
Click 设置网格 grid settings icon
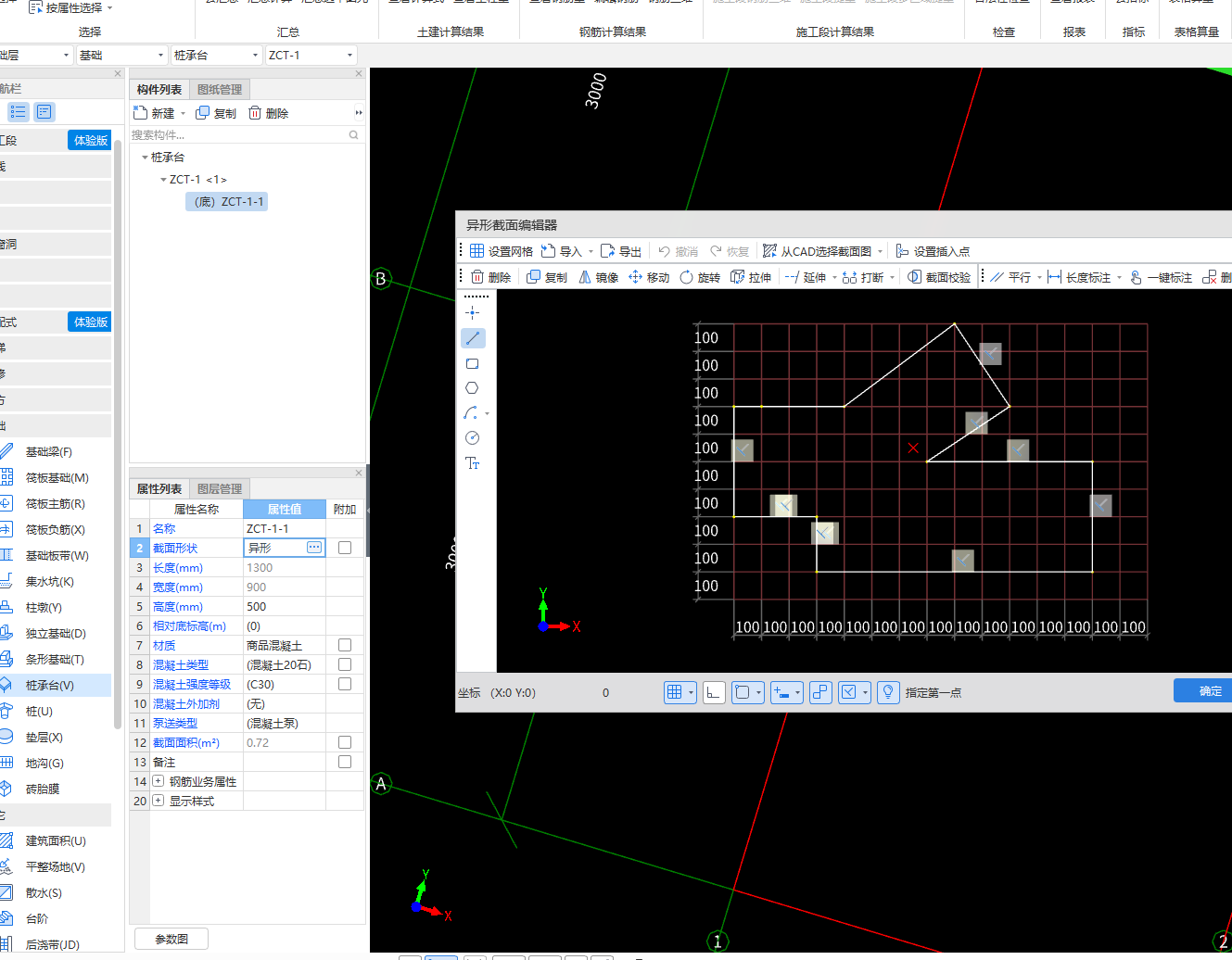[476, 251]
